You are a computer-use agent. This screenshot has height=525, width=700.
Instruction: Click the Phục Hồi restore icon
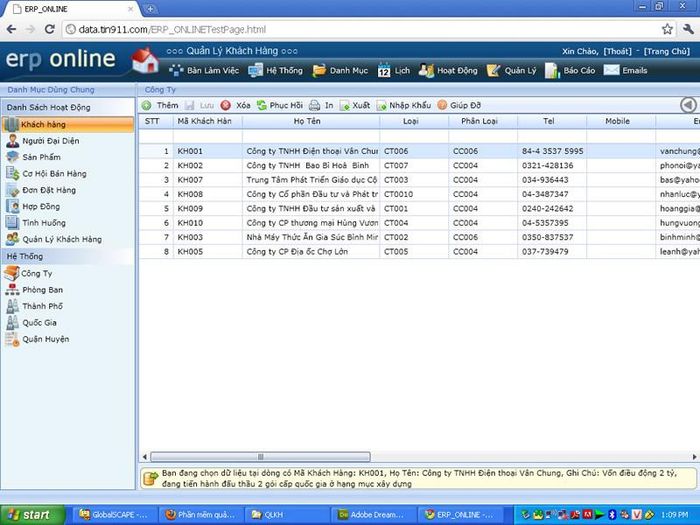262,105
